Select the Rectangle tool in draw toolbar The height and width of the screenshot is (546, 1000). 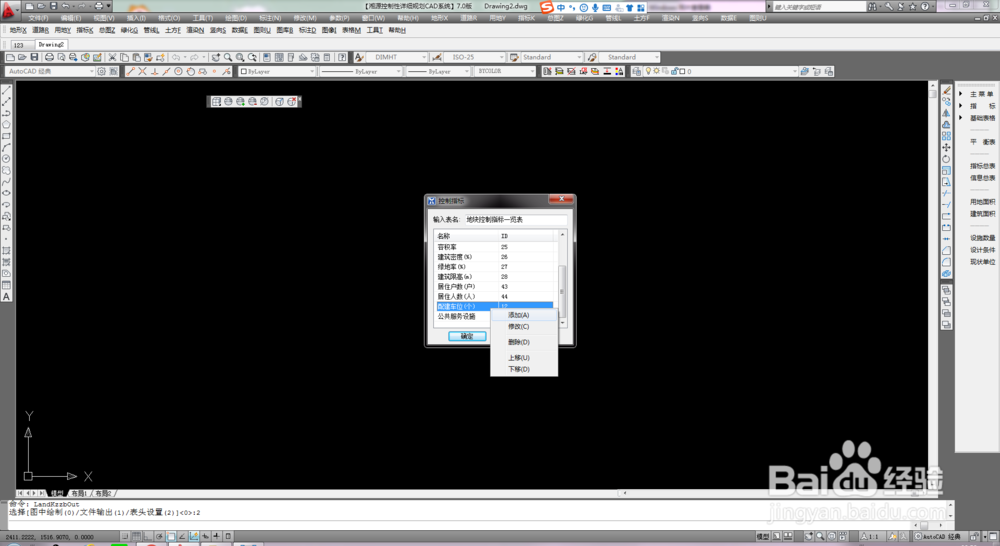[6, 136]
